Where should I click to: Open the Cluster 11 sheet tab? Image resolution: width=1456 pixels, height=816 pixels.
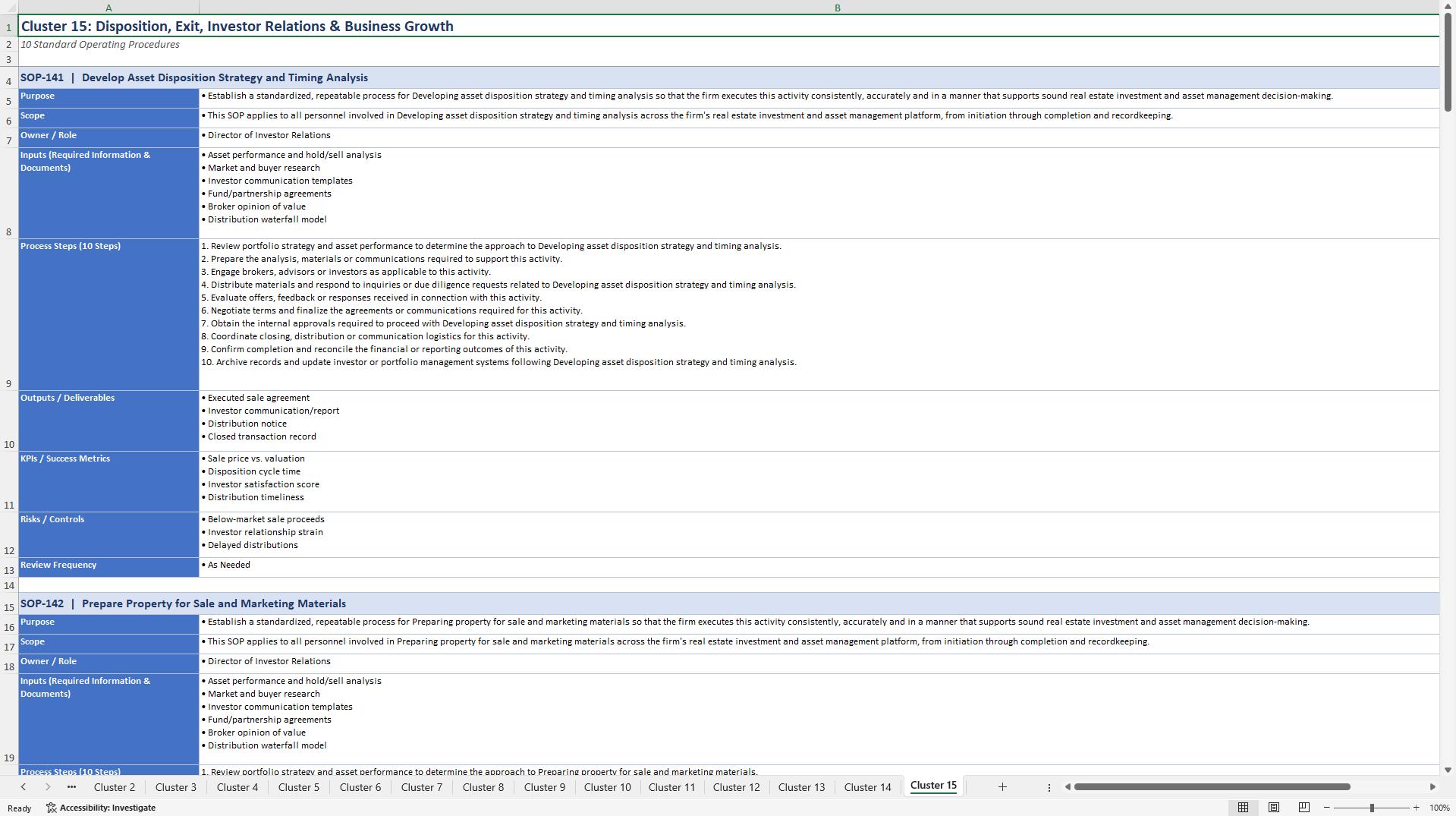[x=672, y=787]
